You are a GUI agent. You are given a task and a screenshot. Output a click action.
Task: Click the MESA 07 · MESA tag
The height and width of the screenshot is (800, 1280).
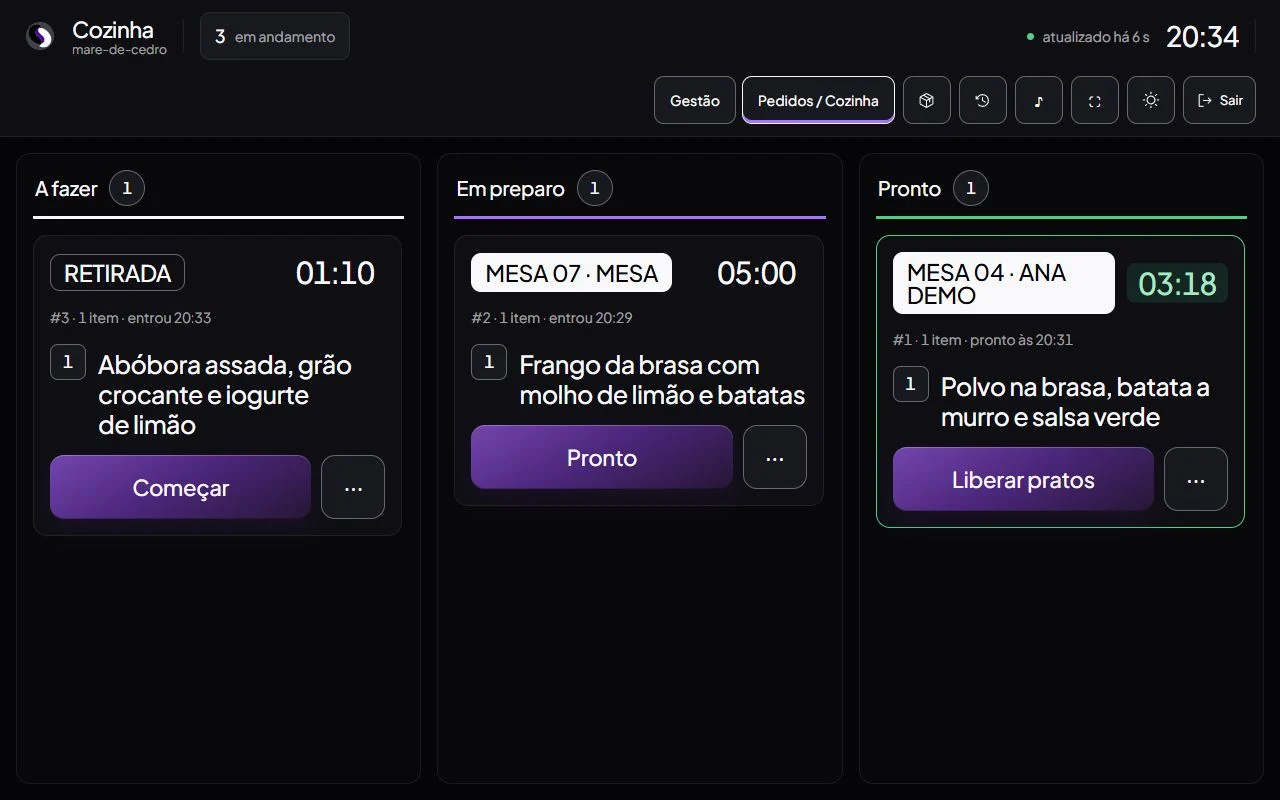click(571, 273)
